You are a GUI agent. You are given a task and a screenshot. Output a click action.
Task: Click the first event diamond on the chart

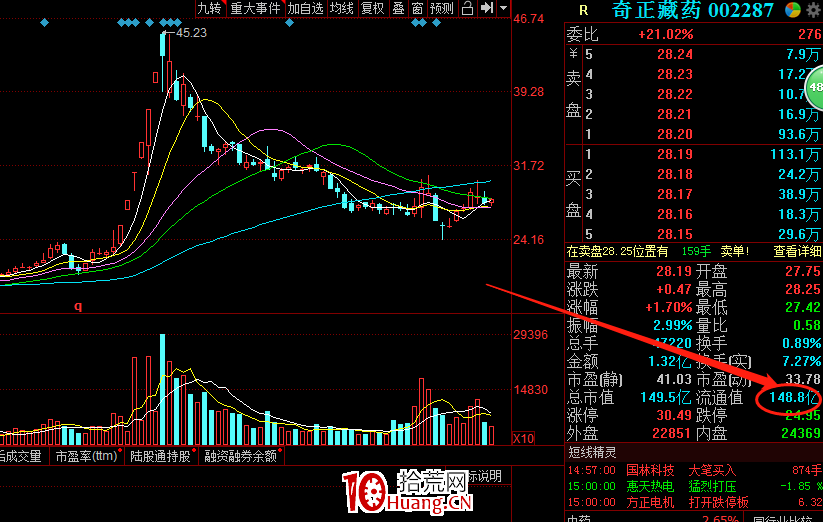[x=45, y=23]
